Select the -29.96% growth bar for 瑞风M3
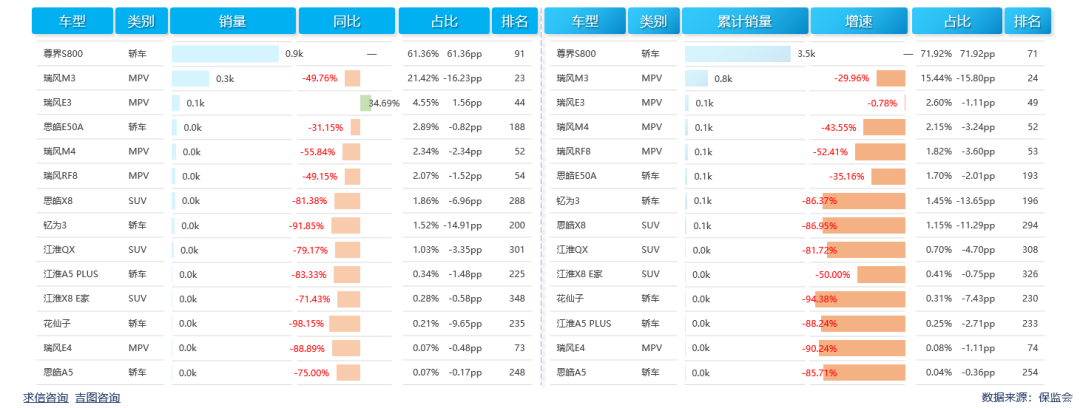The height and width of the screenshot is (408, 1080). point(890,78)
